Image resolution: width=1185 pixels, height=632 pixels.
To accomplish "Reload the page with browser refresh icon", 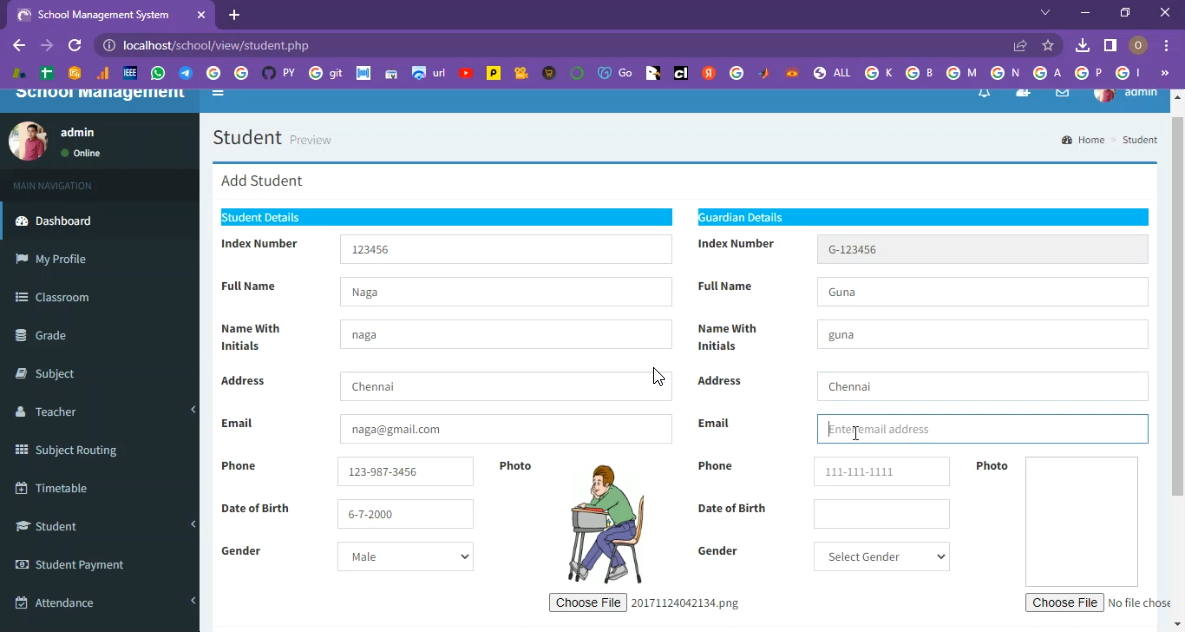I will point(74,45).
